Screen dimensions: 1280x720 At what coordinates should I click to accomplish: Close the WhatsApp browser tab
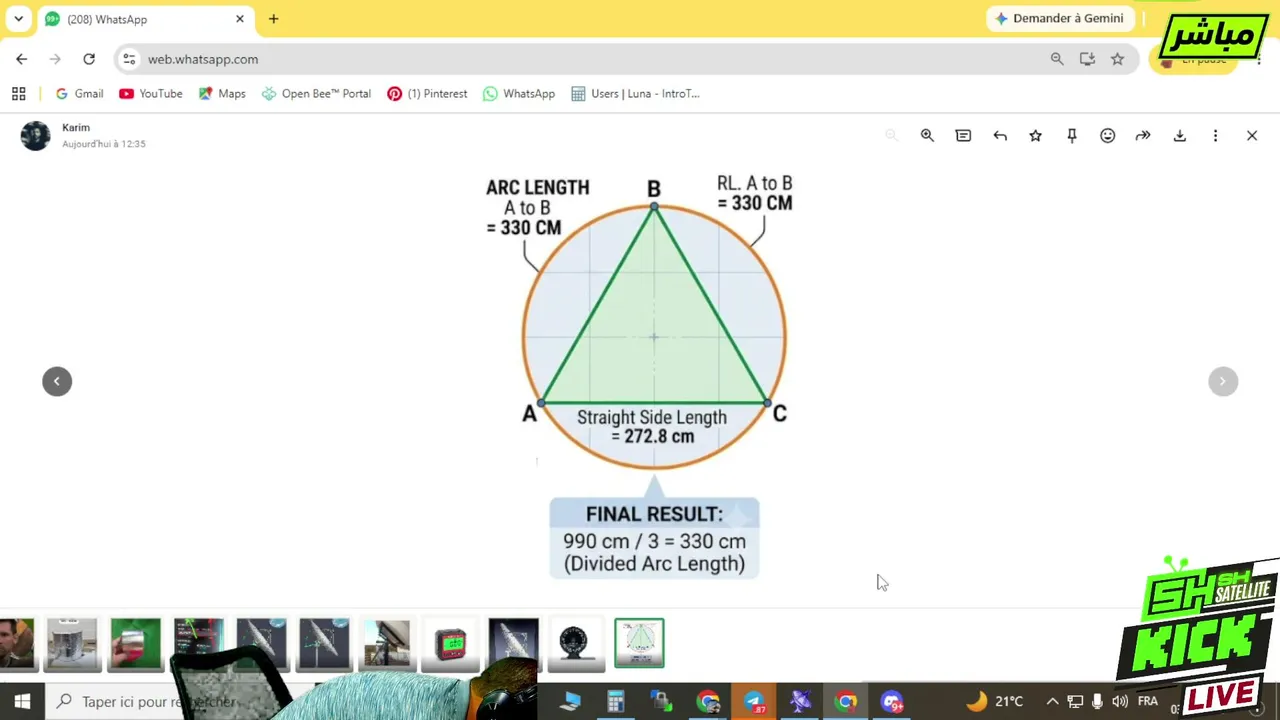pyautogui.click(x=240, y=19)
